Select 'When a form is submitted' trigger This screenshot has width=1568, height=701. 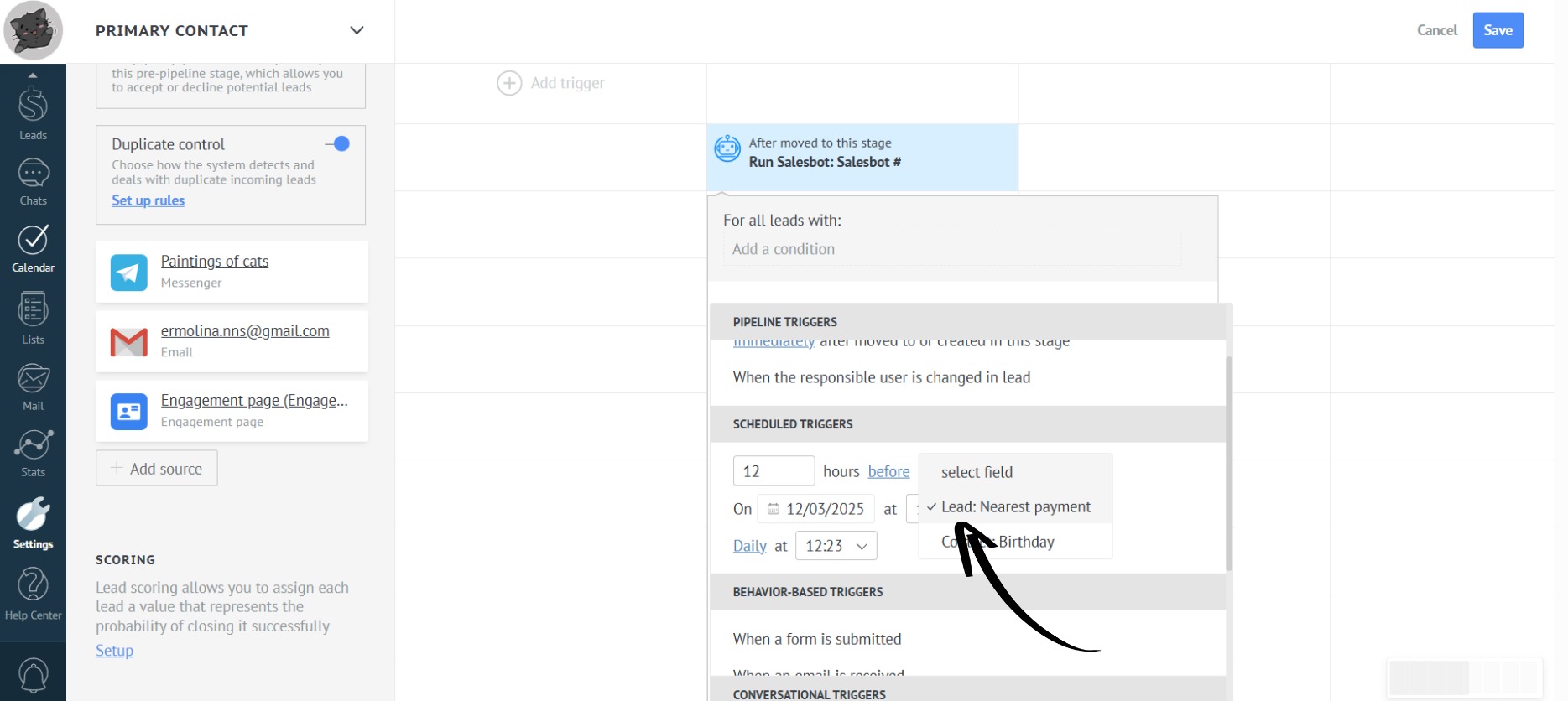817,639
